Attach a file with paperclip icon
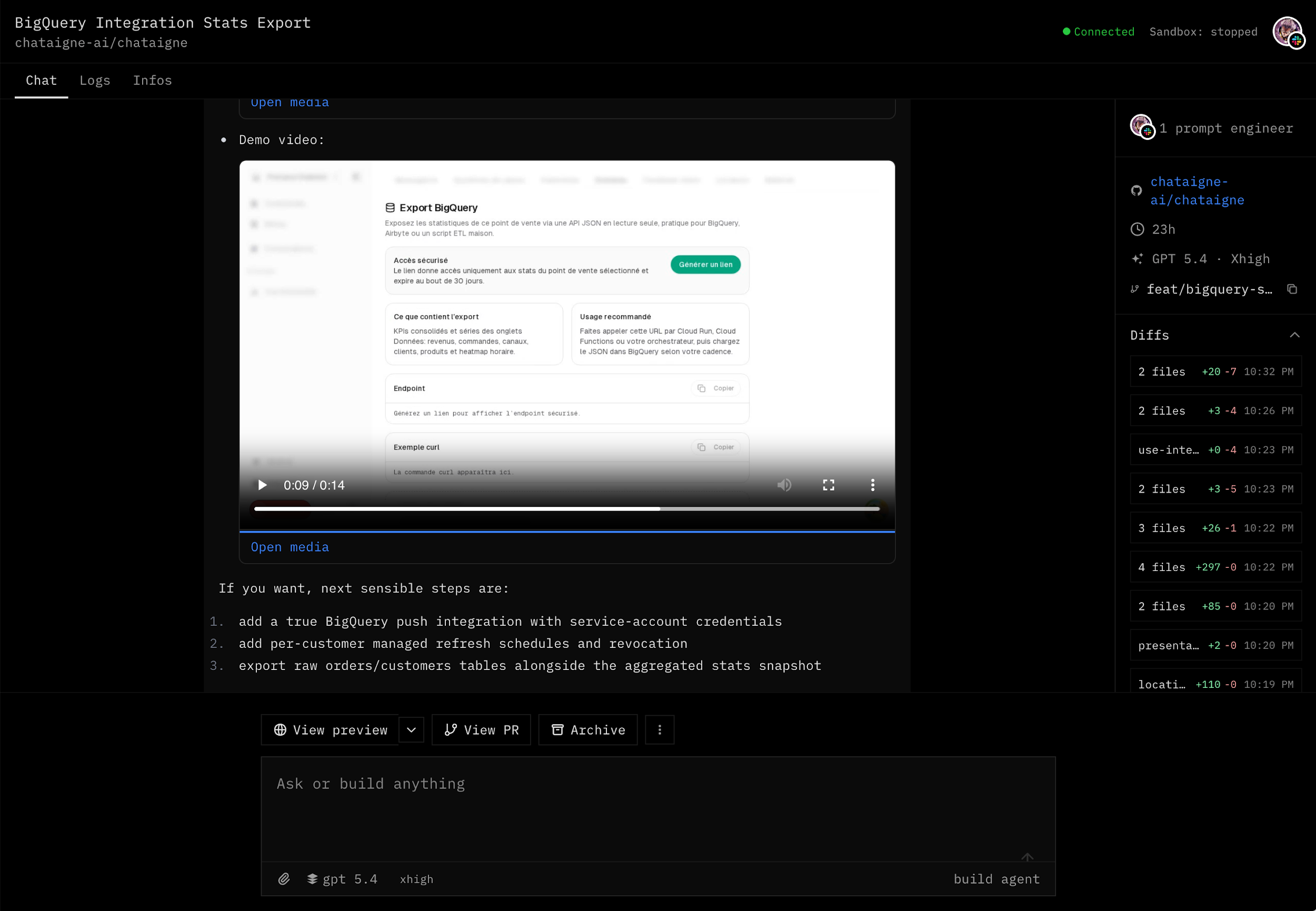The image size is (1316, 911). (284, 879)
